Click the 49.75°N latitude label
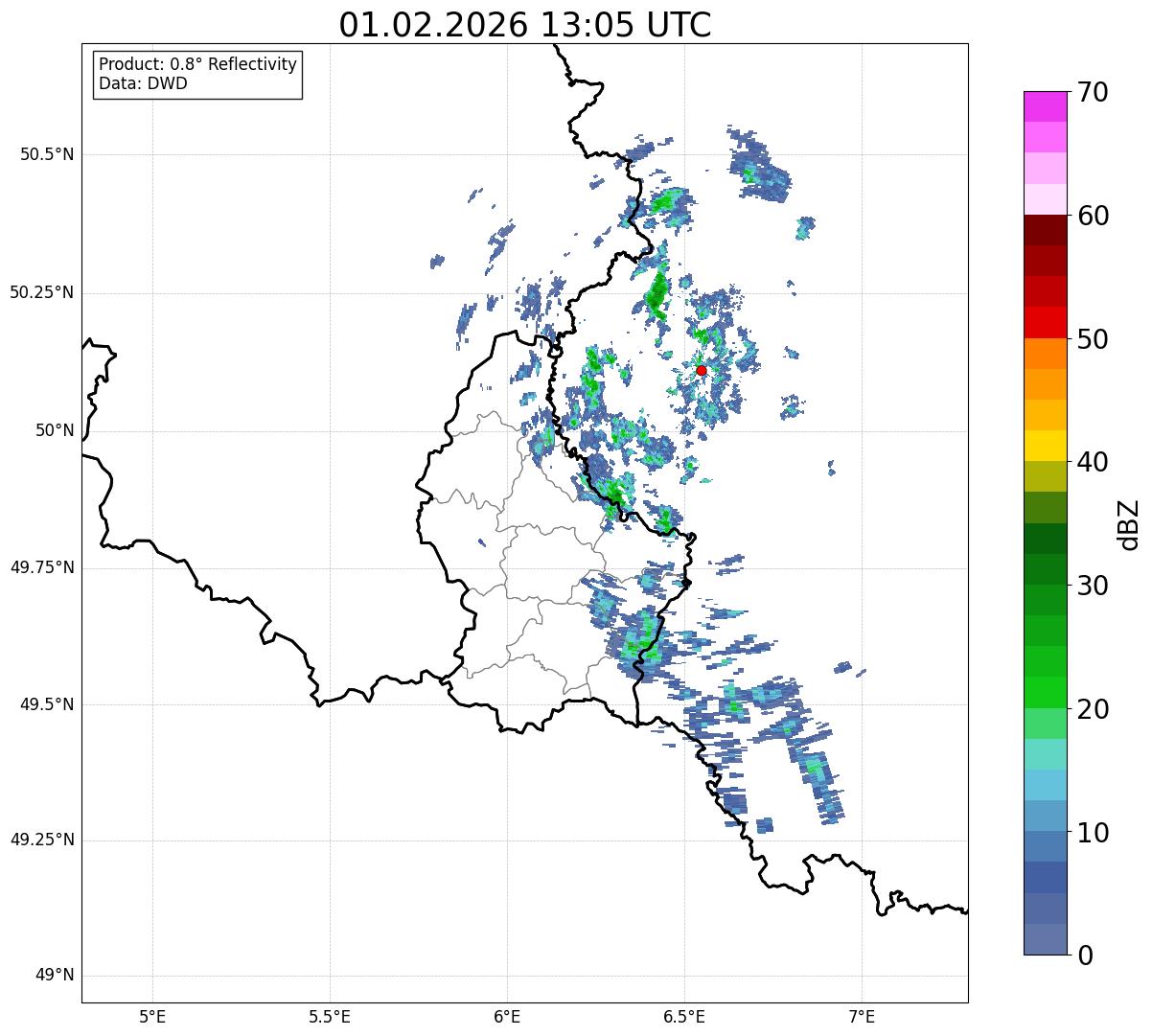 (x=42, y=567)
